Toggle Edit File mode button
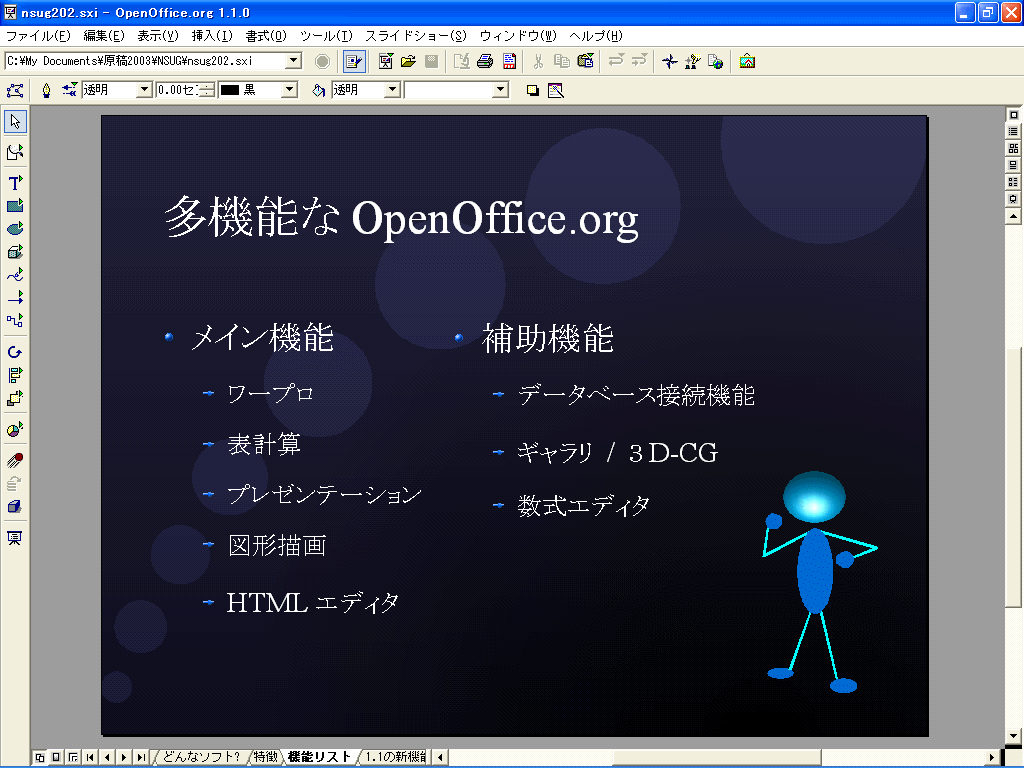The height and width of the screenshot is (768, 1024). [x=354, y=61]
